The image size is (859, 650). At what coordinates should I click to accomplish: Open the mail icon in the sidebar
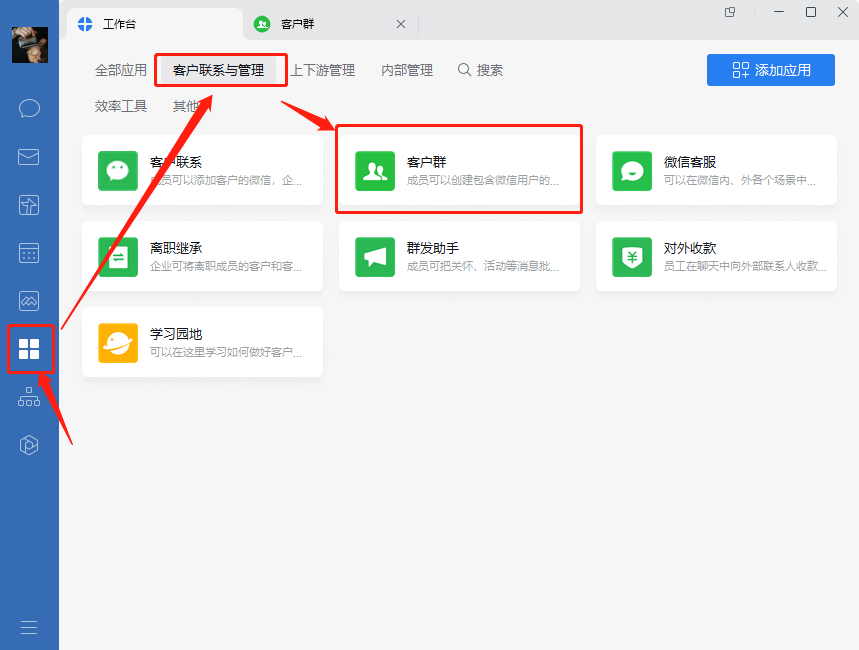(x=29, y=156)
